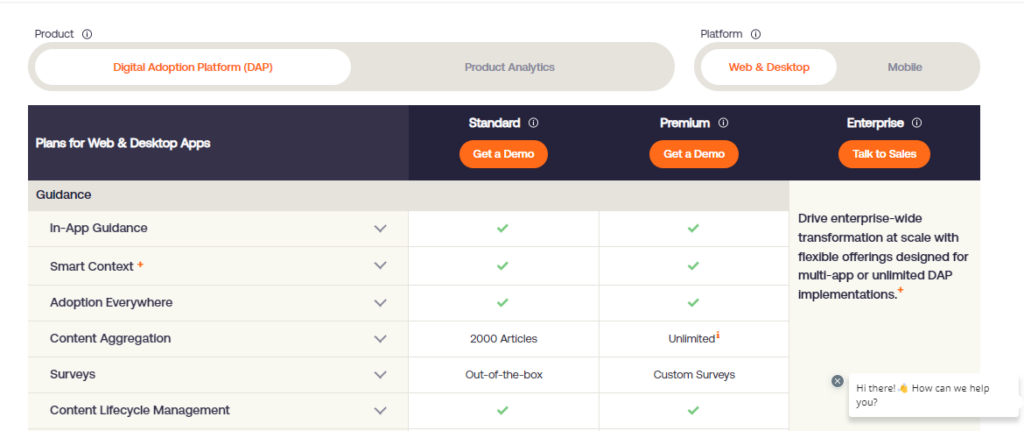Click the 'Surveys' row label
Screen dimensions: 1024x431
(72, 374)
